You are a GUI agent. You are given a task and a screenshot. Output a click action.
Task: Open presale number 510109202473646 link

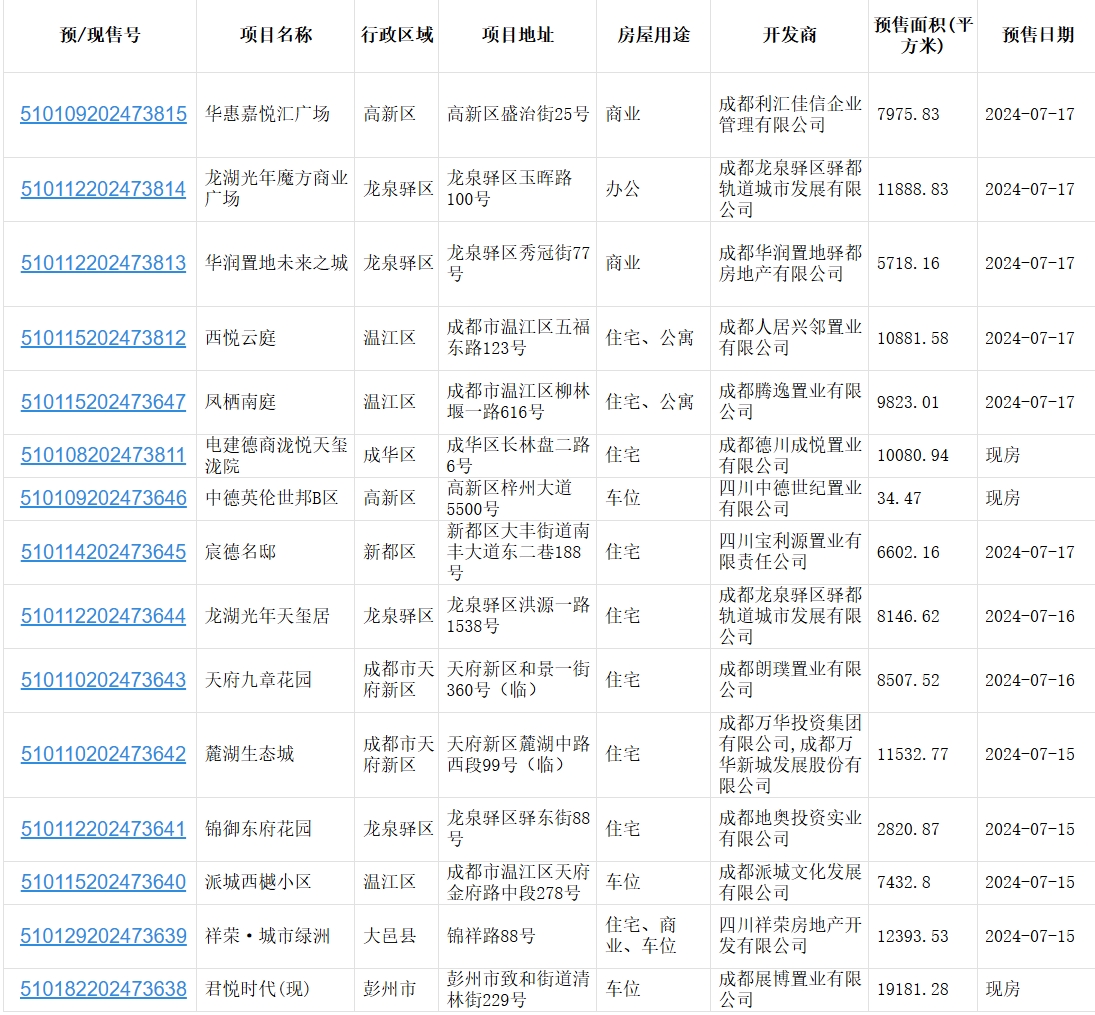pos(103,498)
